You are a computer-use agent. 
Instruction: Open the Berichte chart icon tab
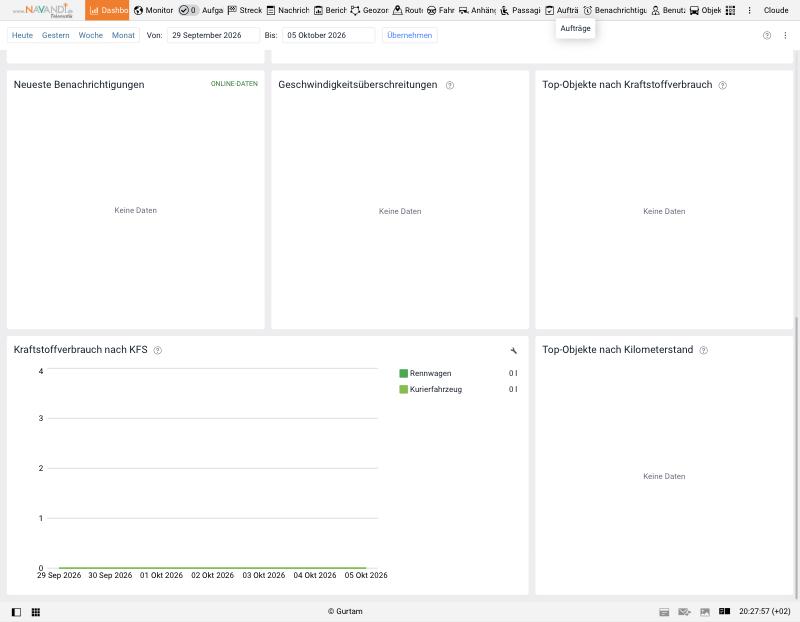pyautogui.click(x=330, y=10)
